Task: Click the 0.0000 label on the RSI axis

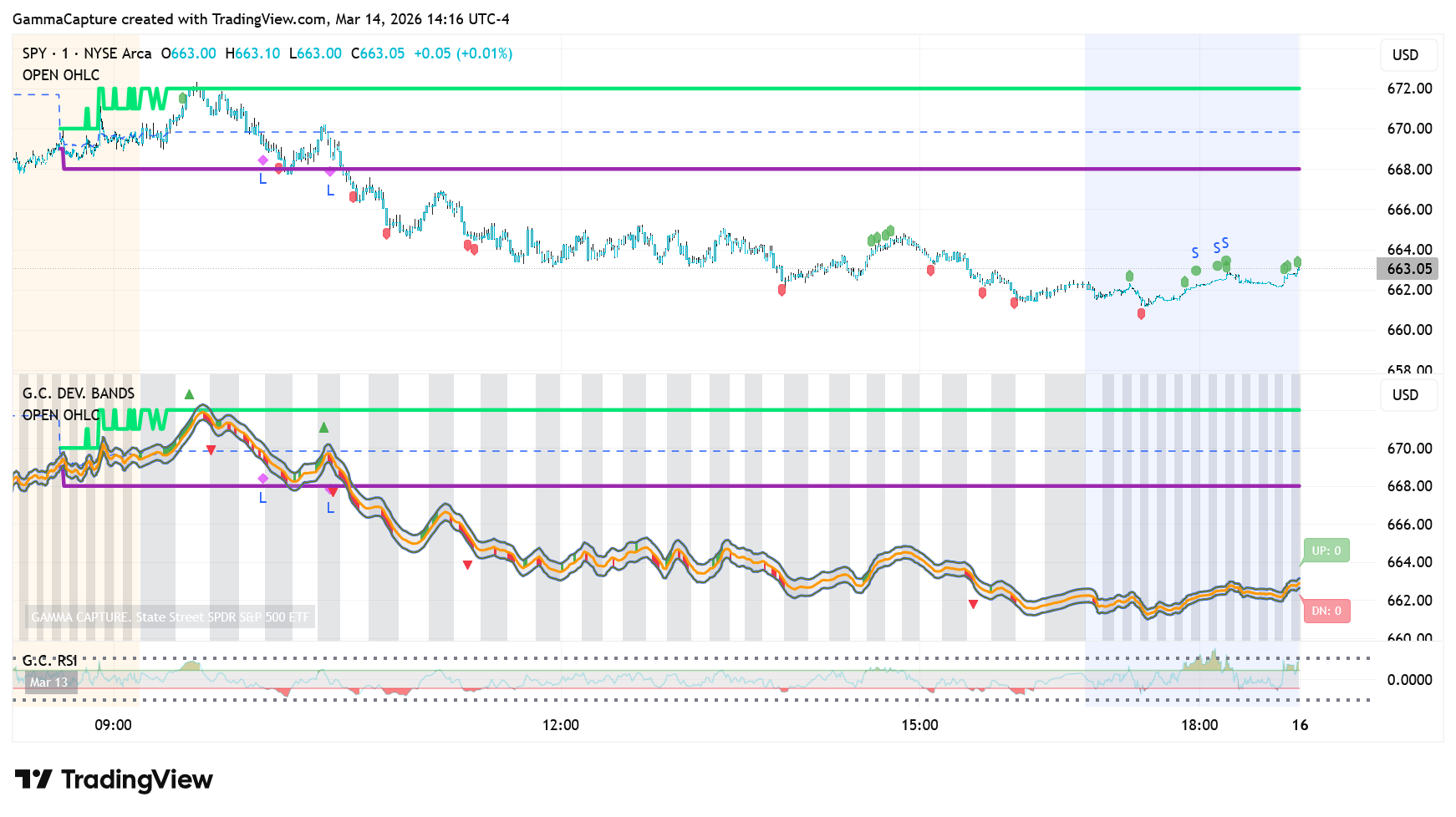Action: tap(1410, 680)
